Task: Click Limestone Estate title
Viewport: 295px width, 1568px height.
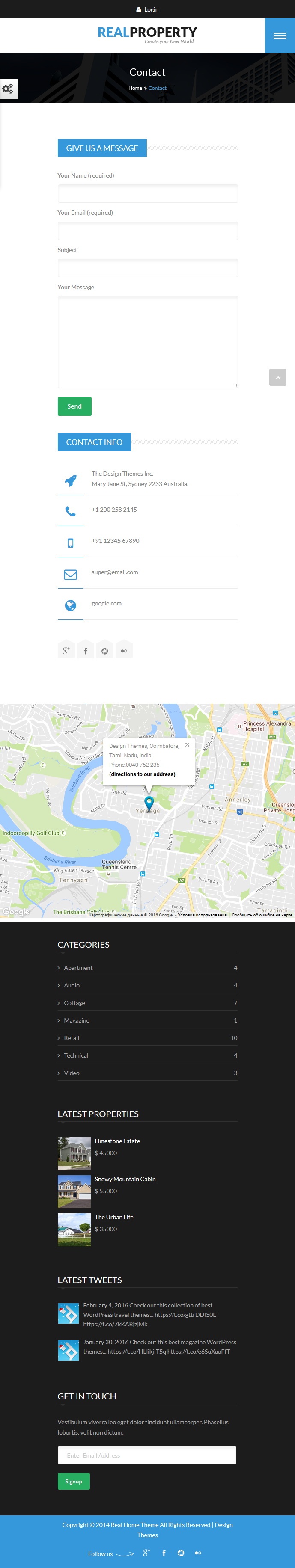Action: coord(117,1141)
